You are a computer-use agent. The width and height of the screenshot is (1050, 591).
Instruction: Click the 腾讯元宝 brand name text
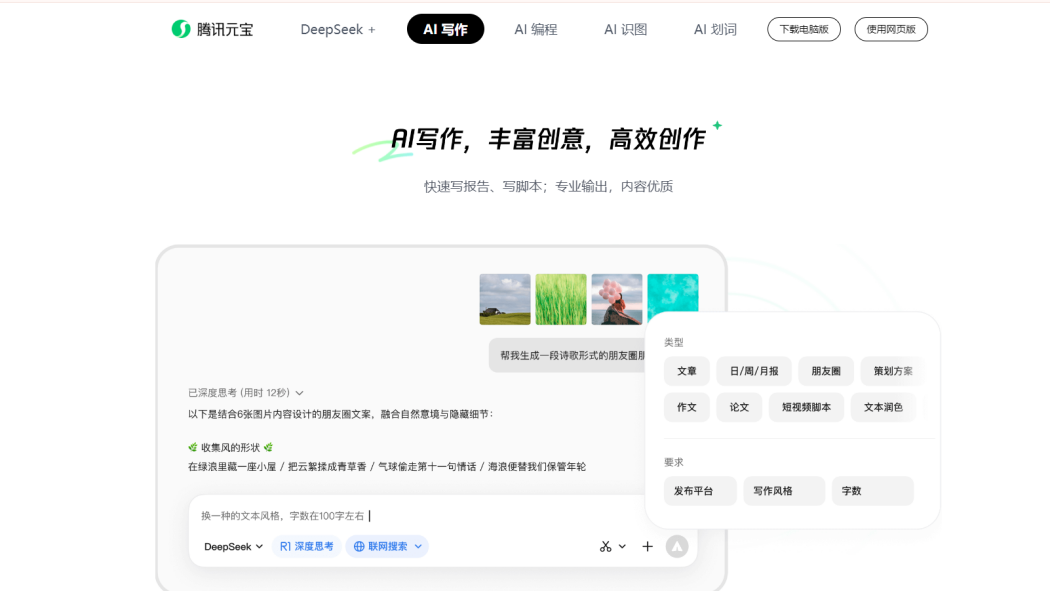click(225, 29)
